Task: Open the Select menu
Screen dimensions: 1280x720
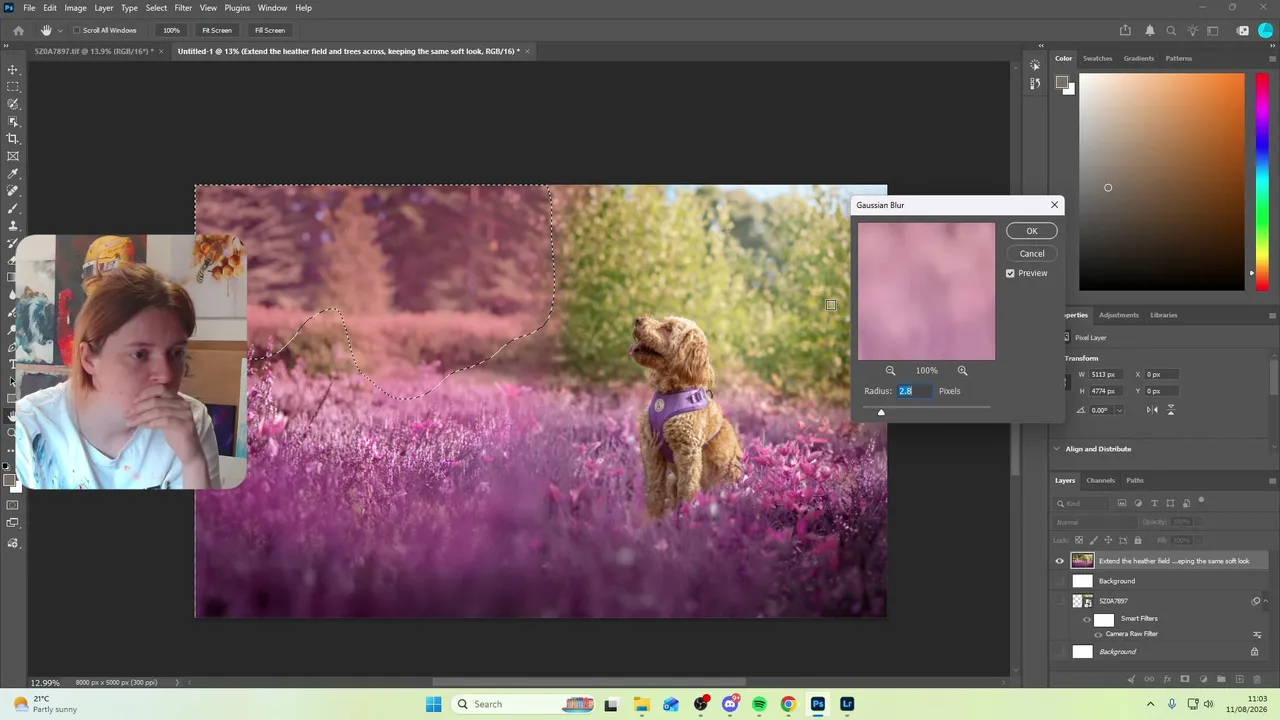Action: click(156, 8)
